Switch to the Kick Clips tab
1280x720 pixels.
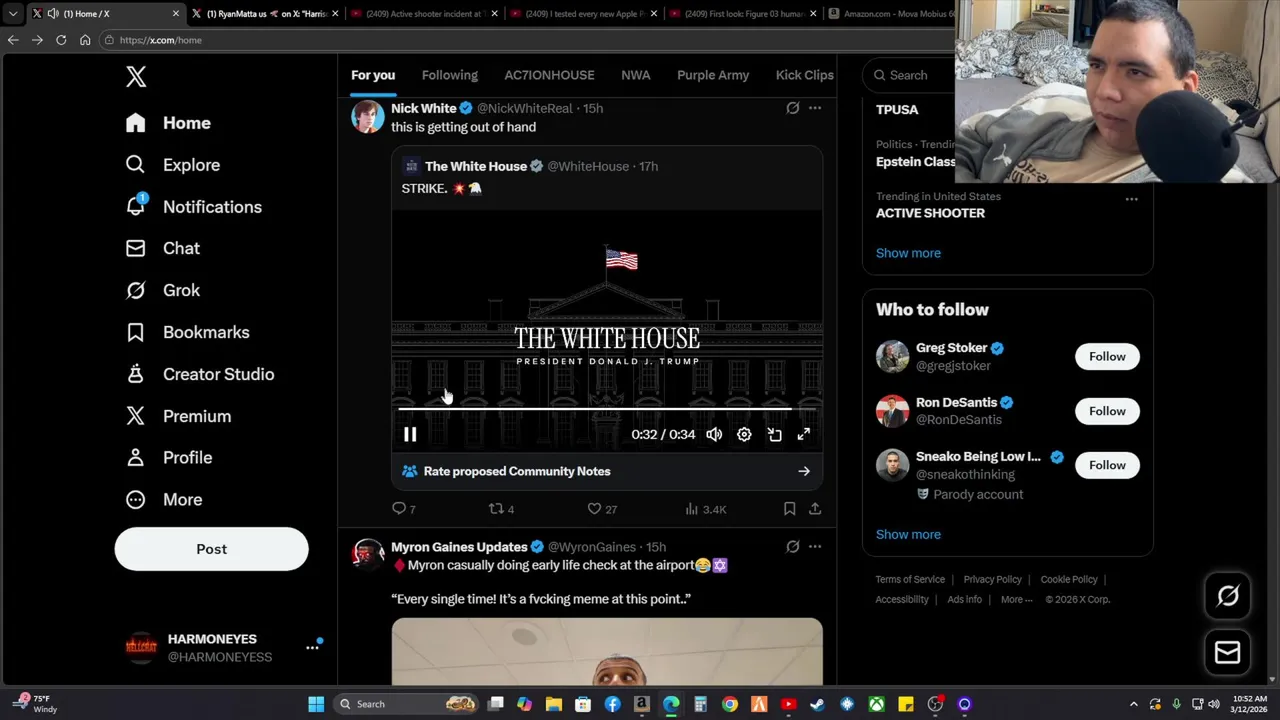(x=804, y=75)
